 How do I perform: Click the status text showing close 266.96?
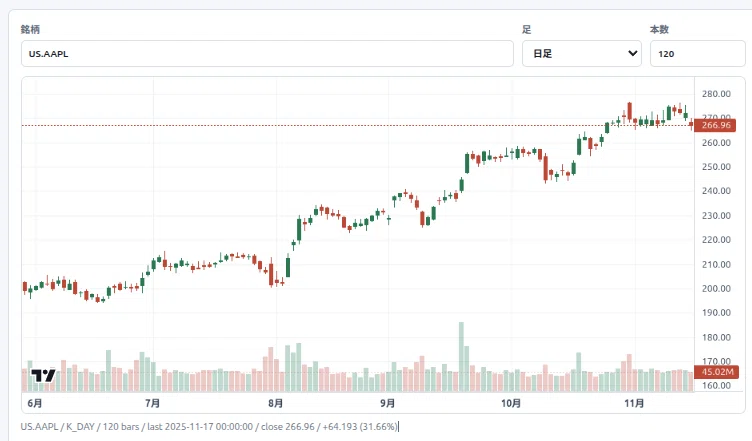(x=288, y=427)
